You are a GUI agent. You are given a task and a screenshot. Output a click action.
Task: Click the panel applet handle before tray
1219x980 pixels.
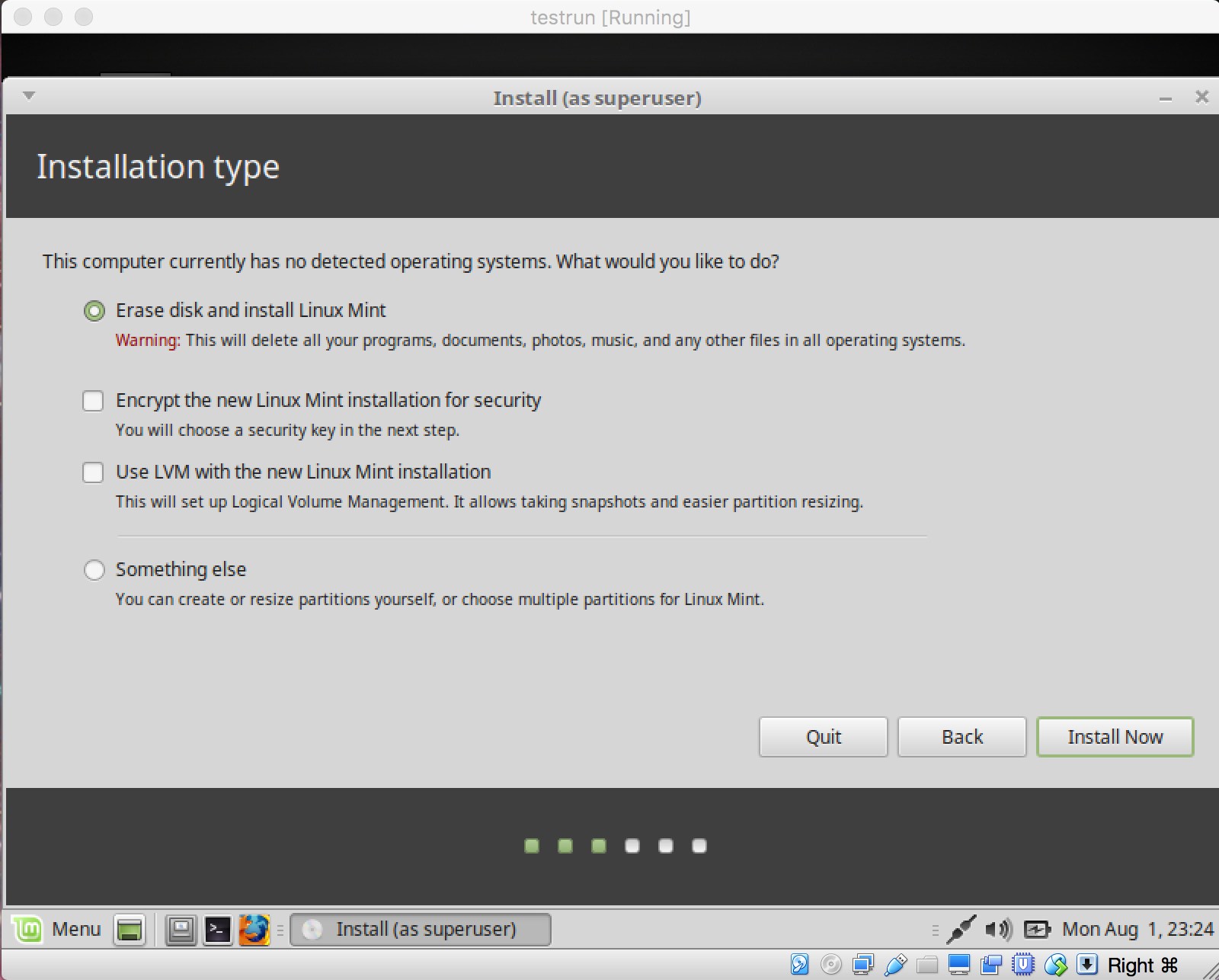point(935,930)
